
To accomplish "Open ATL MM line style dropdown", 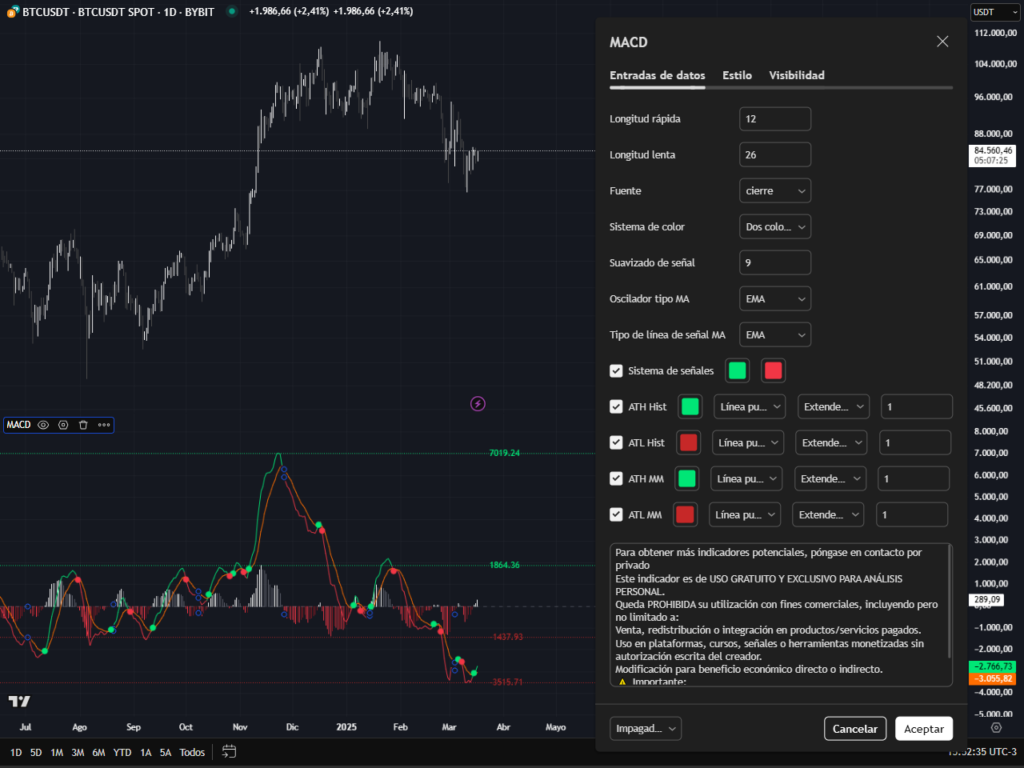I will pos(744,515).
